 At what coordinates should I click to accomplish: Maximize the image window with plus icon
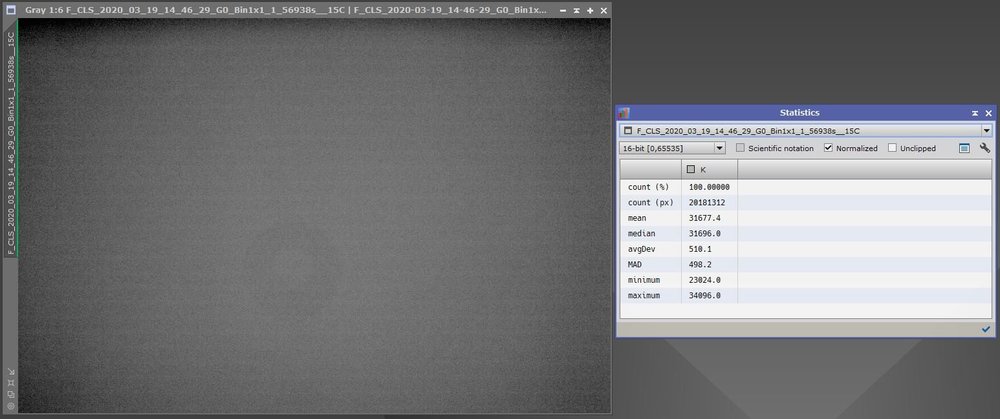click(x=590, y=11)
